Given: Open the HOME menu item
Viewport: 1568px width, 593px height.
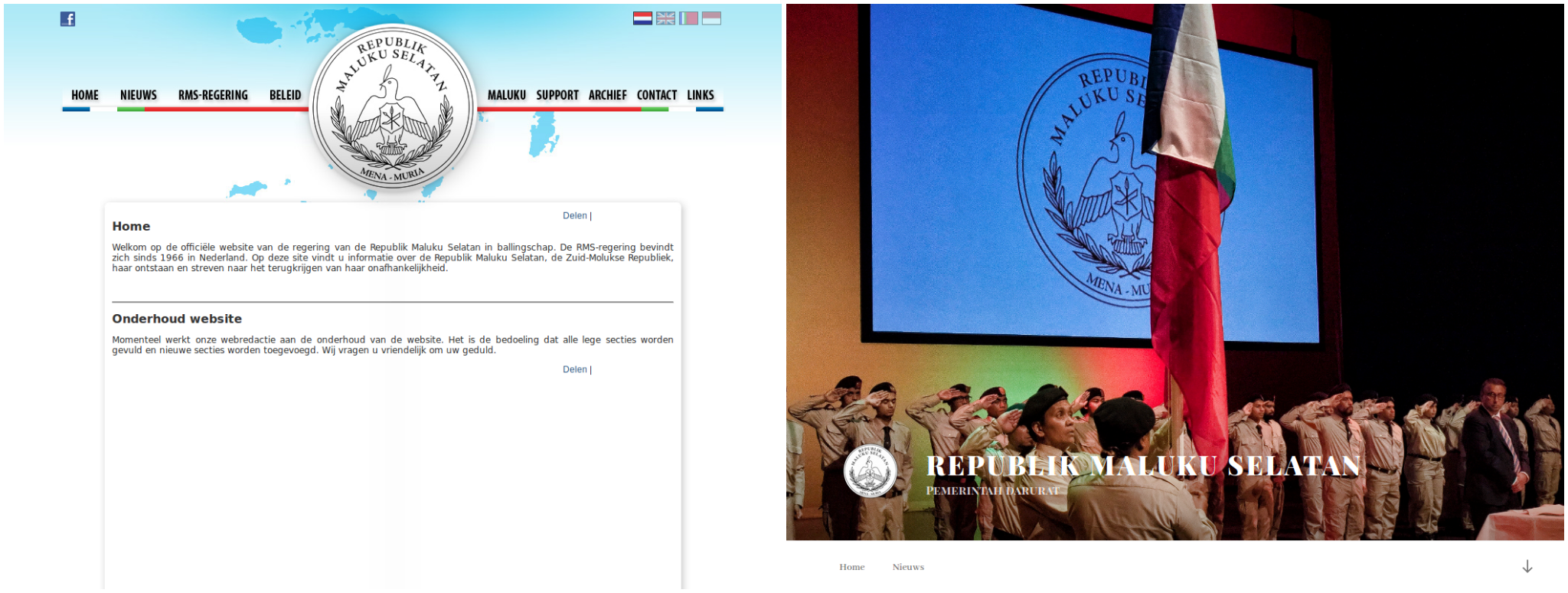Looking at the screenshot, I should coord(85,95).
